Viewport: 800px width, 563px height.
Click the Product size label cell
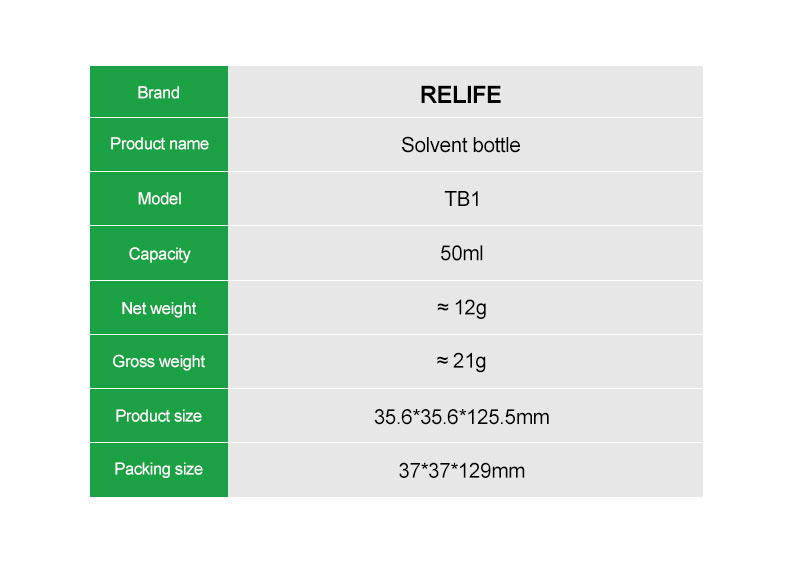point(159,415)
